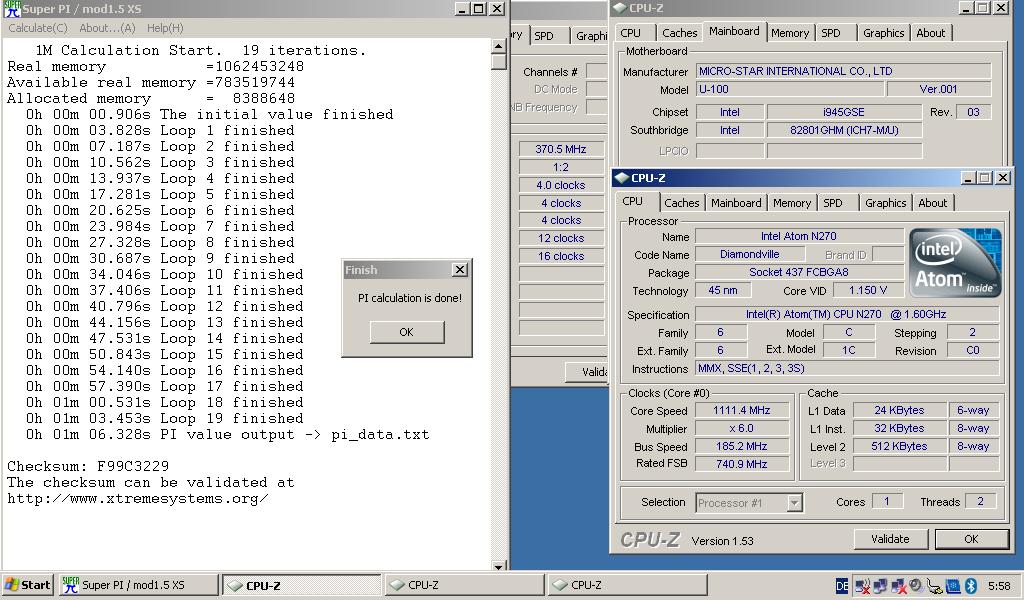The width and height of the screenshot is (1024, 600).
Task: Open About tab in front CPU-Z window
Action: (933, 203)
